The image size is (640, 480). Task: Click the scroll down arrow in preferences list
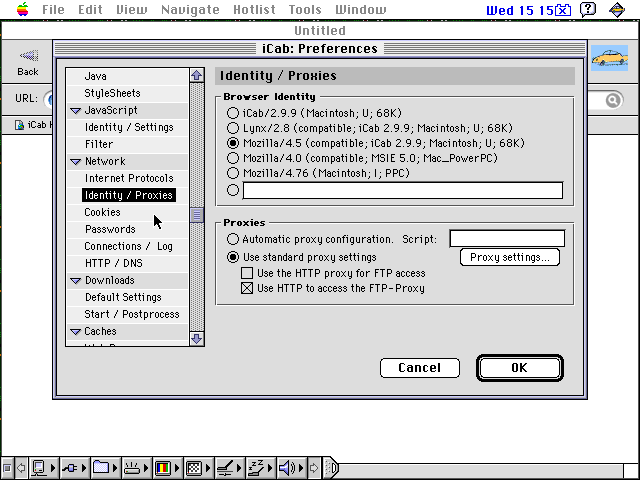click(x=197, y=339)
